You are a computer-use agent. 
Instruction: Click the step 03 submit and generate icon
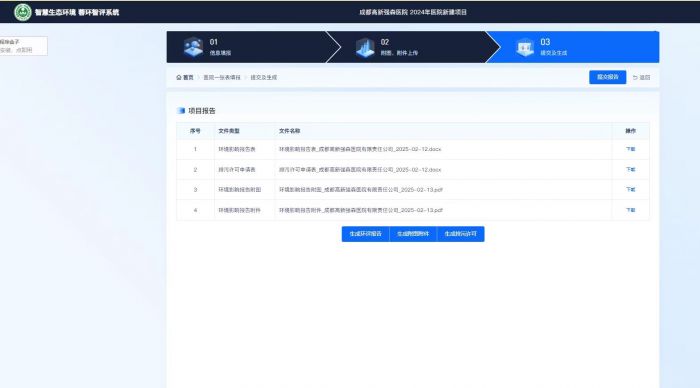pyautogui.click(x=525, y=47)
